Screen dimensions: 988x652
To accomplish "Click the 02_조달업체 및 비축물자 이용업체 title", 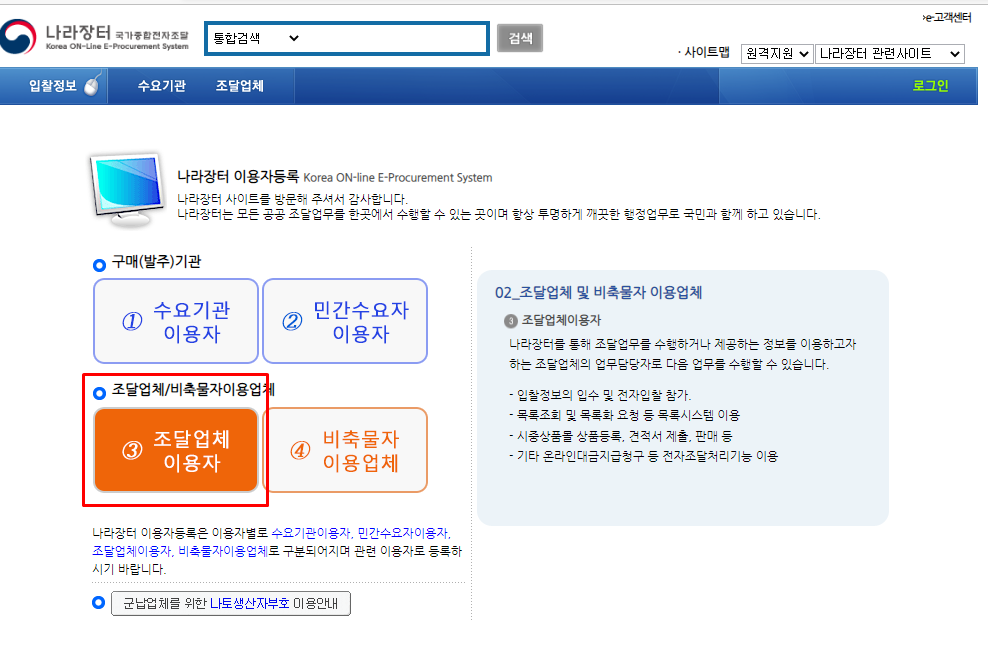I will [x=599, y=292].
